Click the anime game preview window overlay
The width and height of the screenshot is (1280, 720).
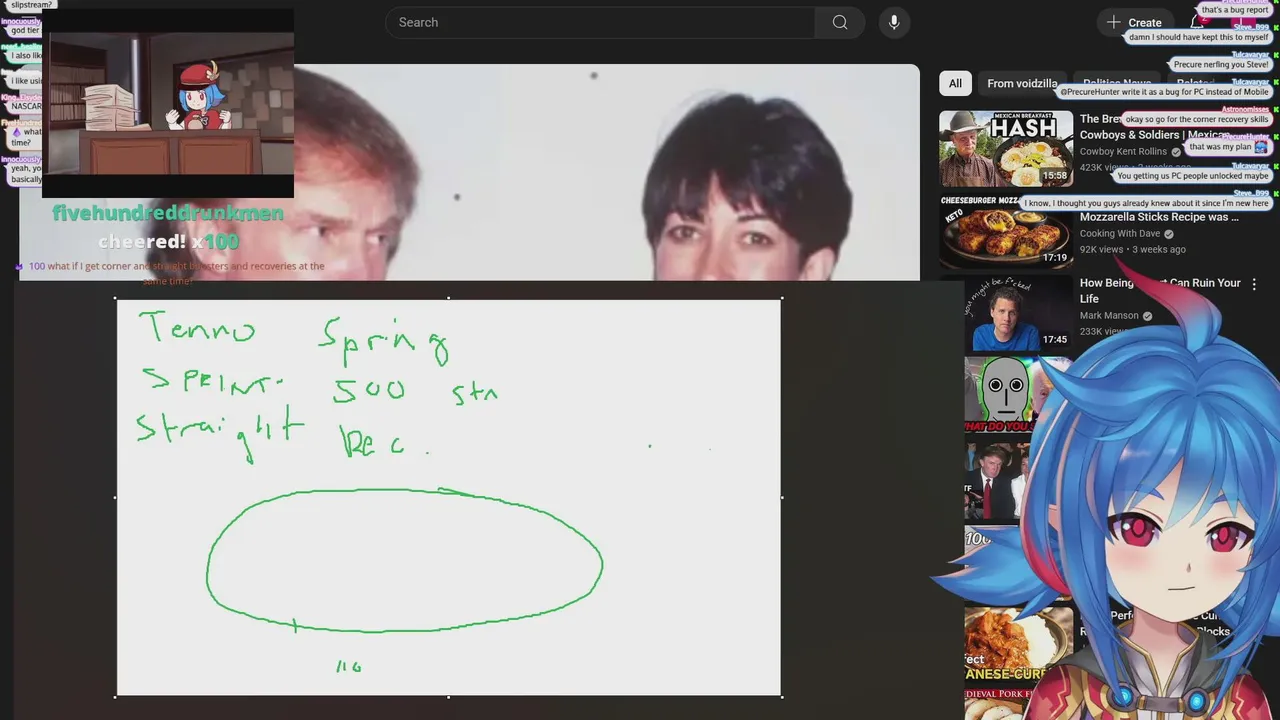pos(168,104)
